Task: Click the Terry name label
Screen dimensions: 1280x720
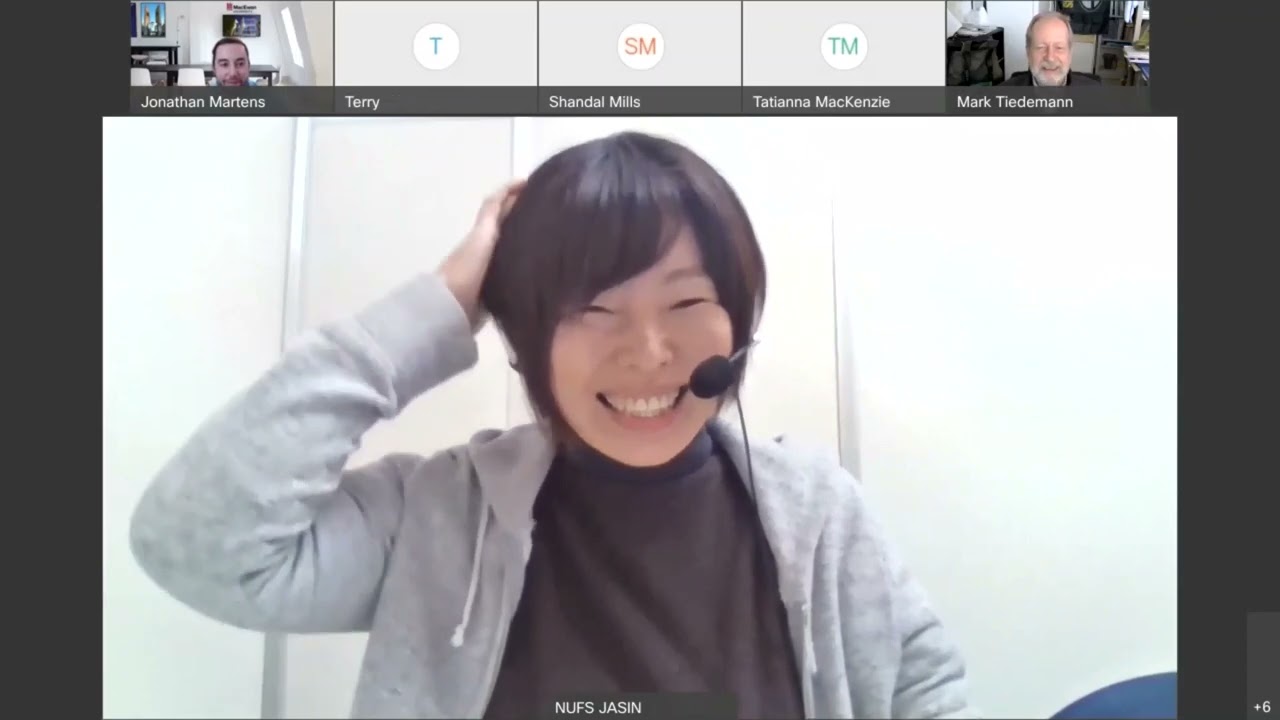Action: (x=362, y=101)
